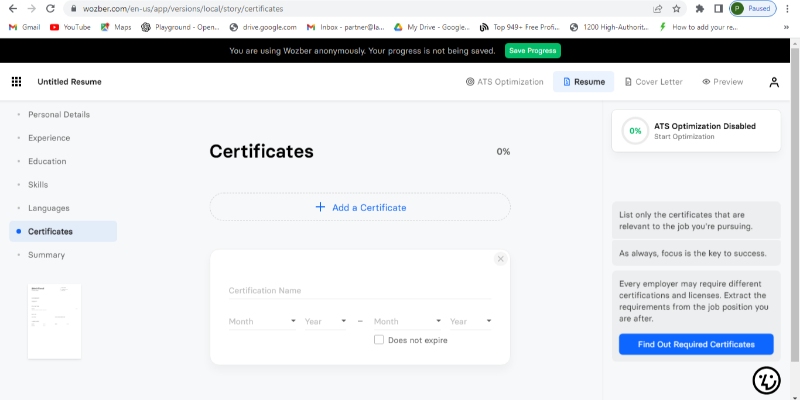This screenshot has width=800, height=400.
Task: Click the chat support icon
Action: point(766,380)
